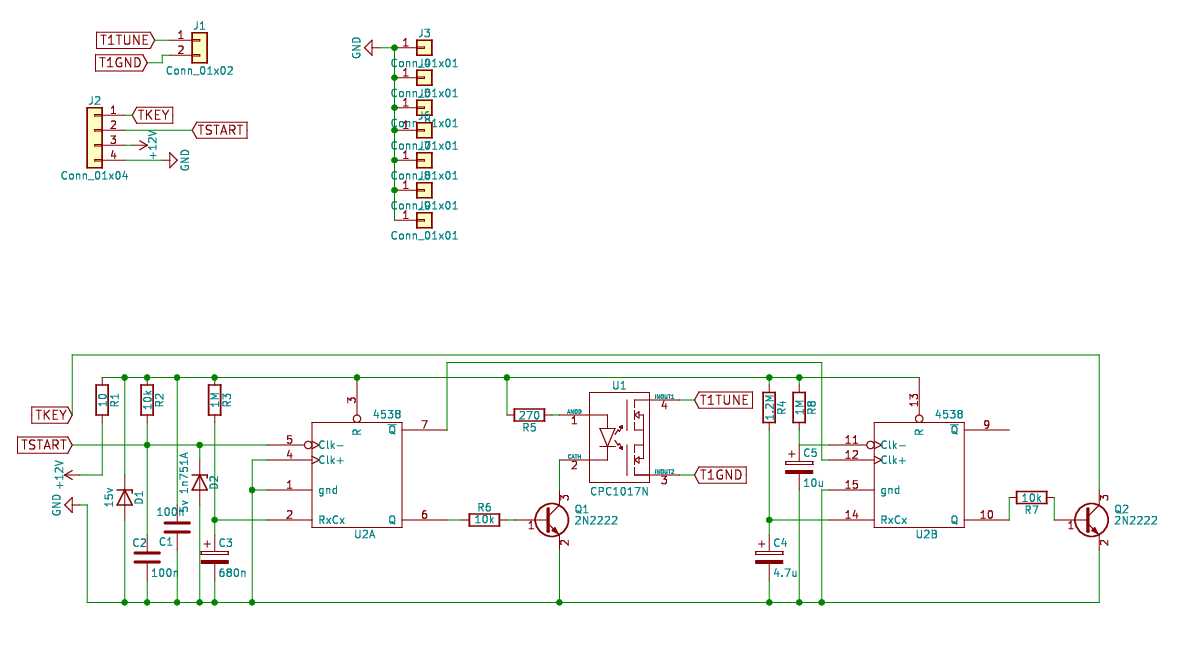Select the J3 single-pin connector symbol
The height and width of the screenshot is (649, 1193).
pyautogui.click(x=425, y=47)
